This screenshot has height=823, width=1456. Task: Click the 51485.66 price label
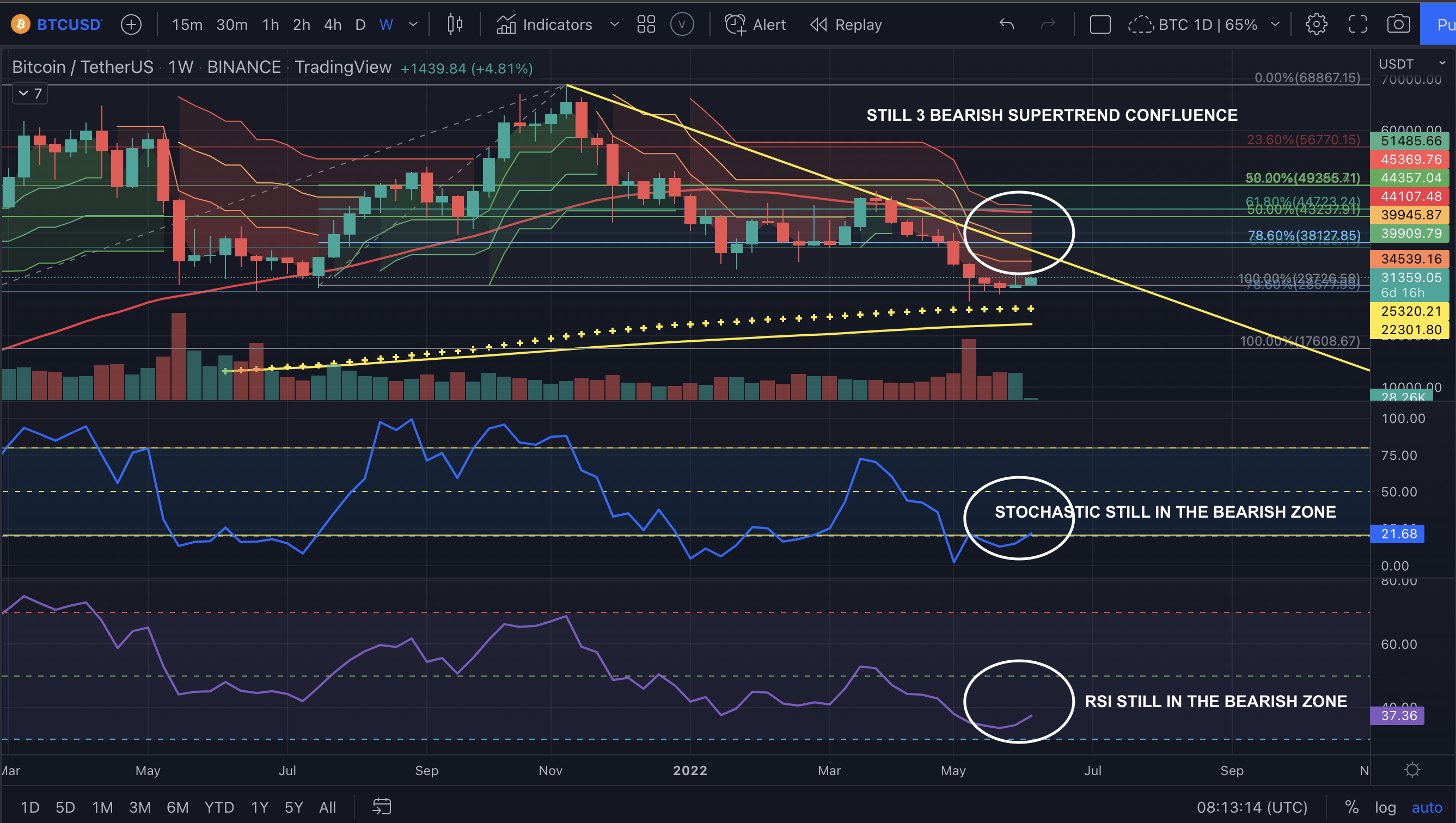1409,141
